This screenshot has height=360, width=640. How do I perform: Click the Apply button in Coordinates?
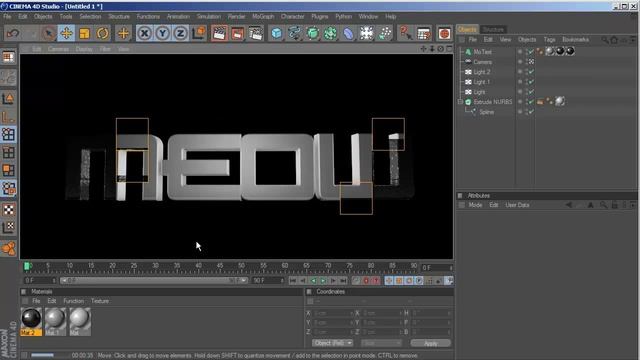pos(431,343)
